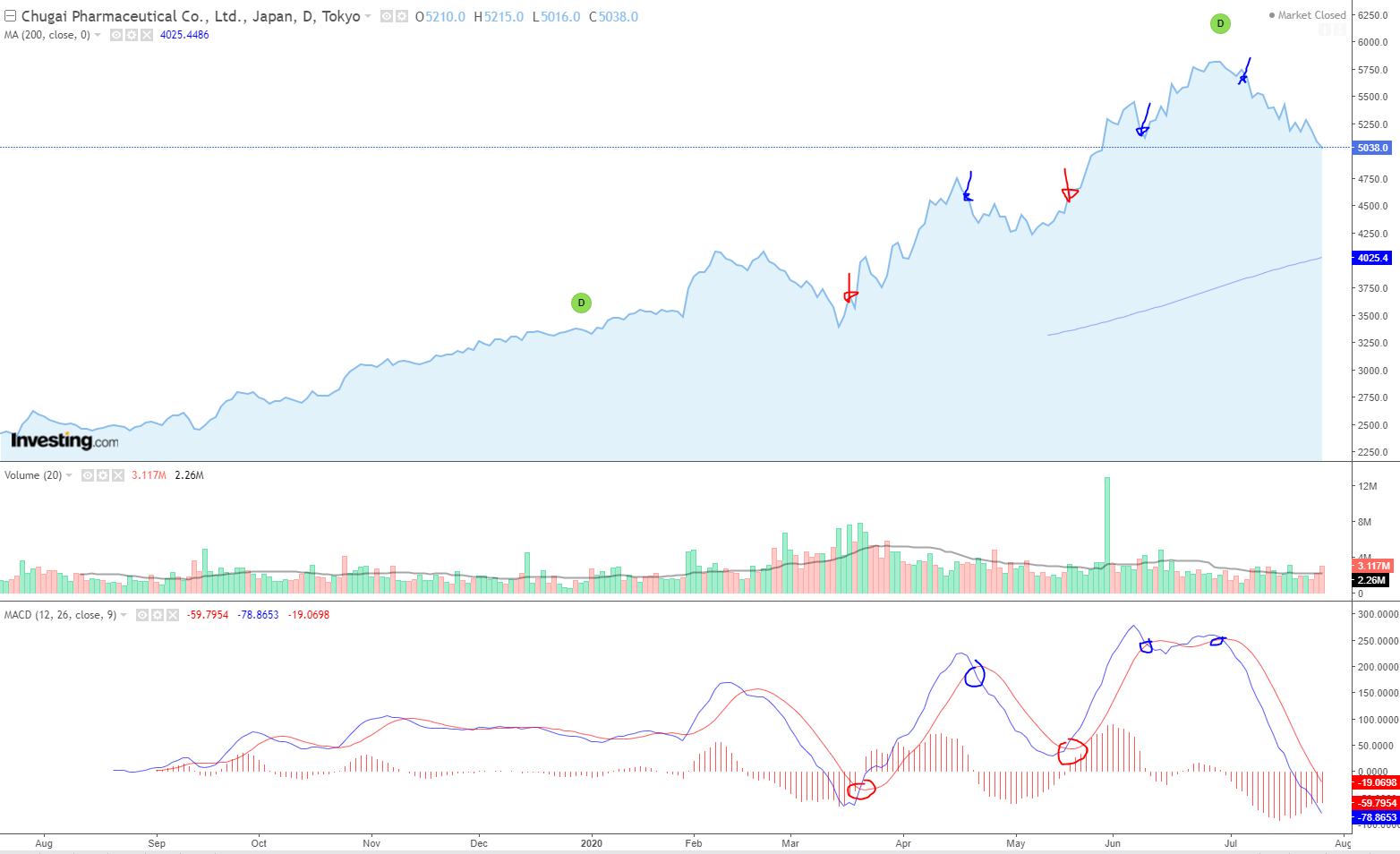Screen dimensions: 1400x854
Task: Collapse the Chugai Pharmaceutical legend box
Action: (10, 16)
